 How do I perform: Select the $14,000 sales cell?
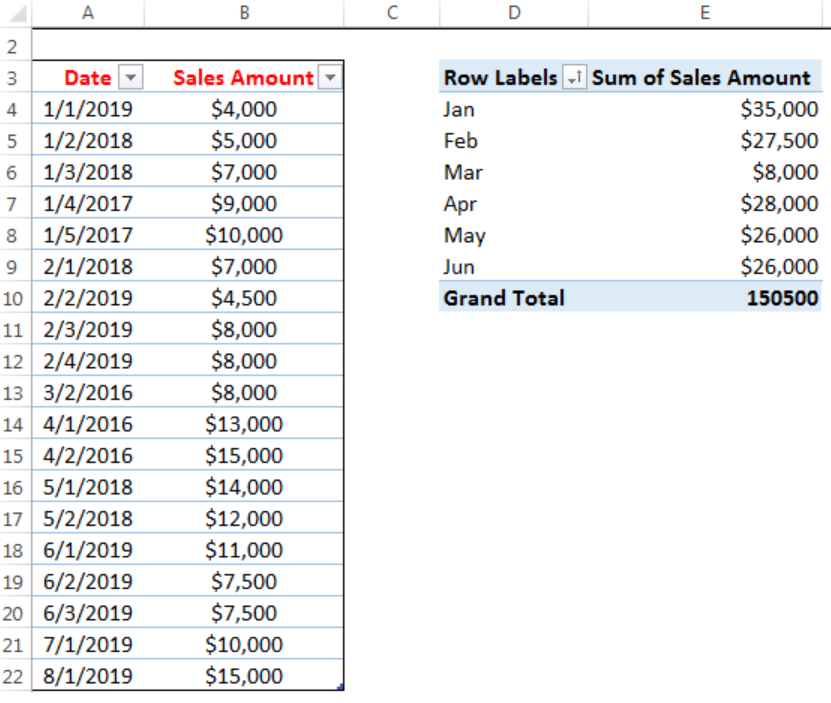[244, 487]
